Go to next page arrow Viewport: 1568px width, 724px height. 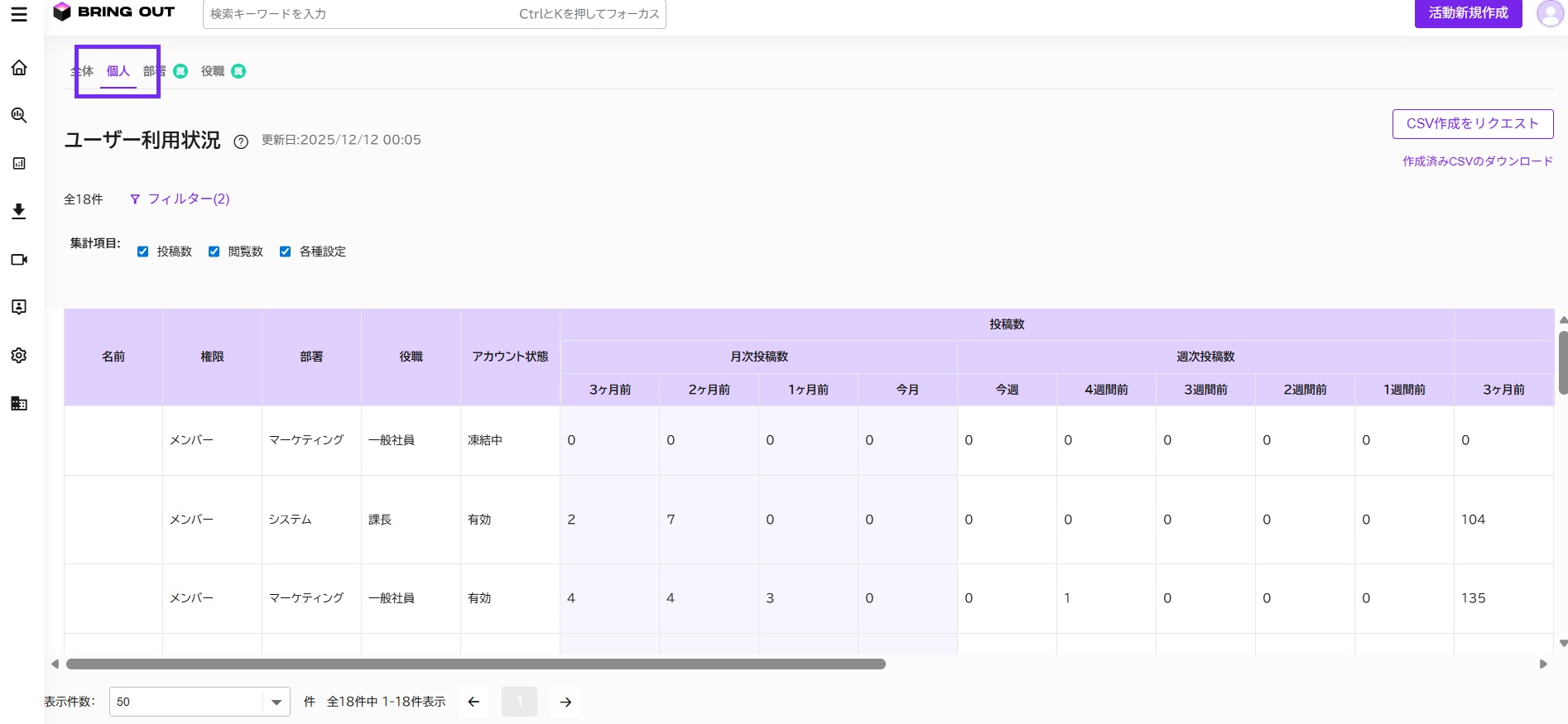[565, 702]
